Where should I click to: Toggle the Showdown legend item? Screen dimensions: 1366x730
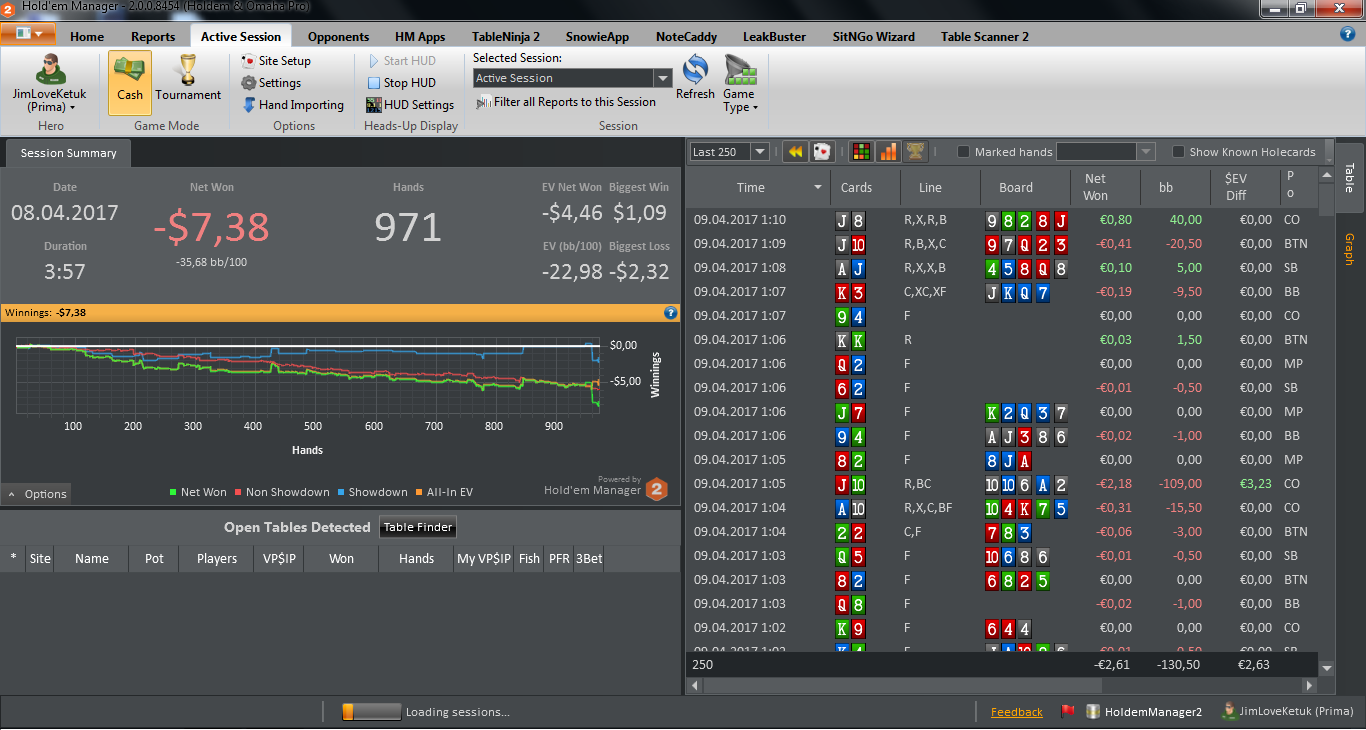coord(372,492)
